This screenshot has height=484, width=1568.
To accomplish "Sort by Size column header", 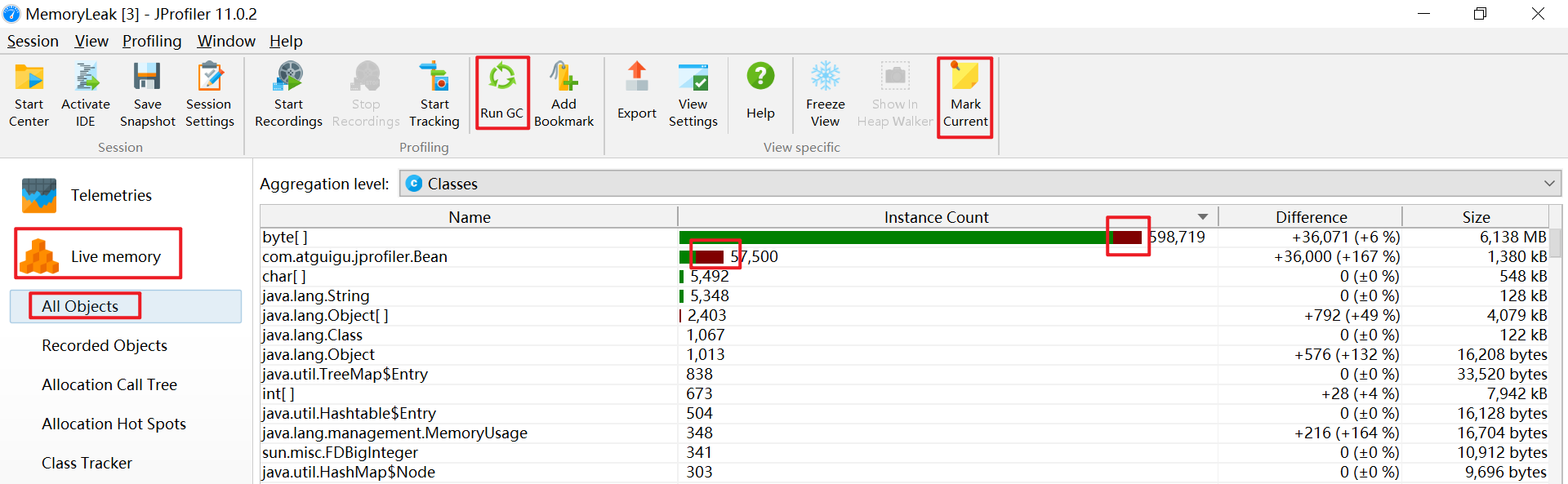I will point(1476,217).
